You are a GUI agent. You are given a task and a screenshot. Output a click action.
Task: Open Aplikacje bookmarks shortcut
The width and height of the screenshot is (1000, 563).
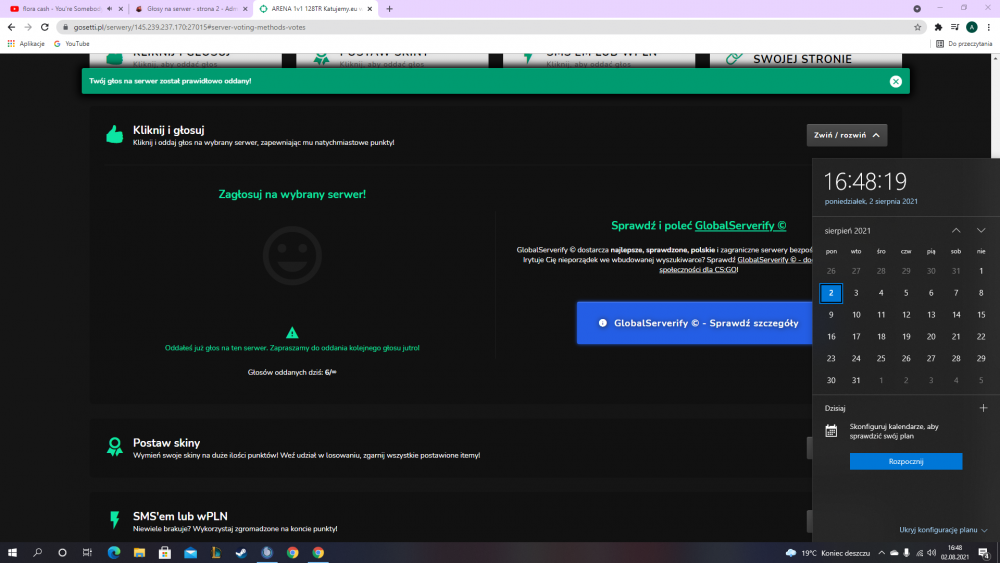(26, 44)
